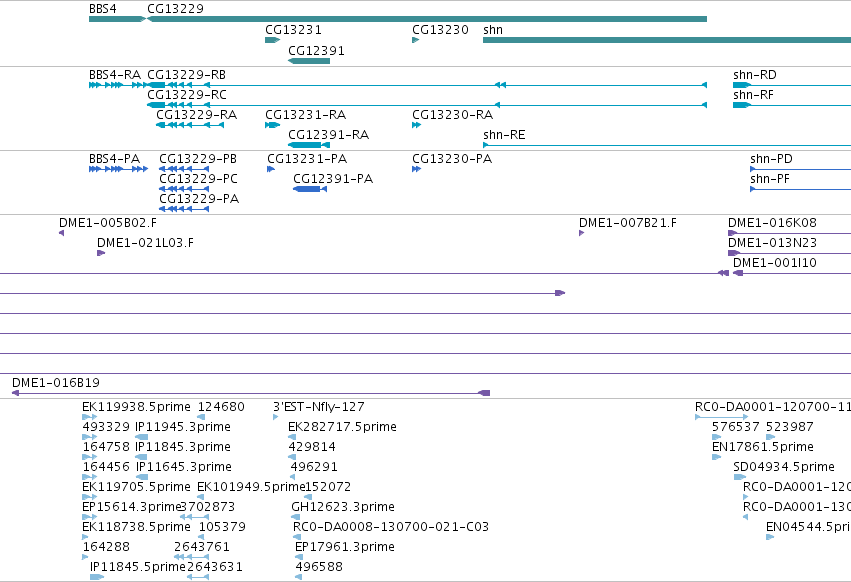Image resolution: width=851 pixels, height=582 pixels.
Task: Click the 105379 EST label
Action: coord(222,527)
